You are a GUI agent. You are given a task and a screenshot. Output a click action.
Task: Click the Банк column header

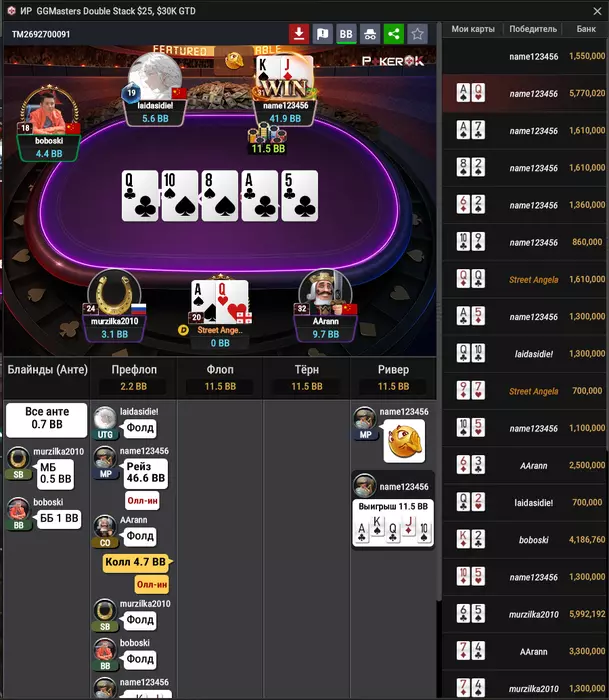pyautogui.click(x=586, y=29)
